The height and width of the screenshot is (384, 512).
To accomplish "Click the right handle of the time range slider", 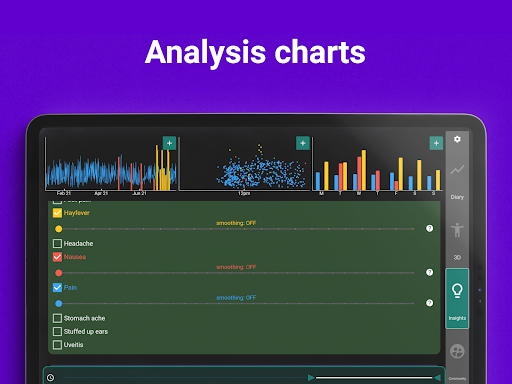I will [x=437, y=378].
